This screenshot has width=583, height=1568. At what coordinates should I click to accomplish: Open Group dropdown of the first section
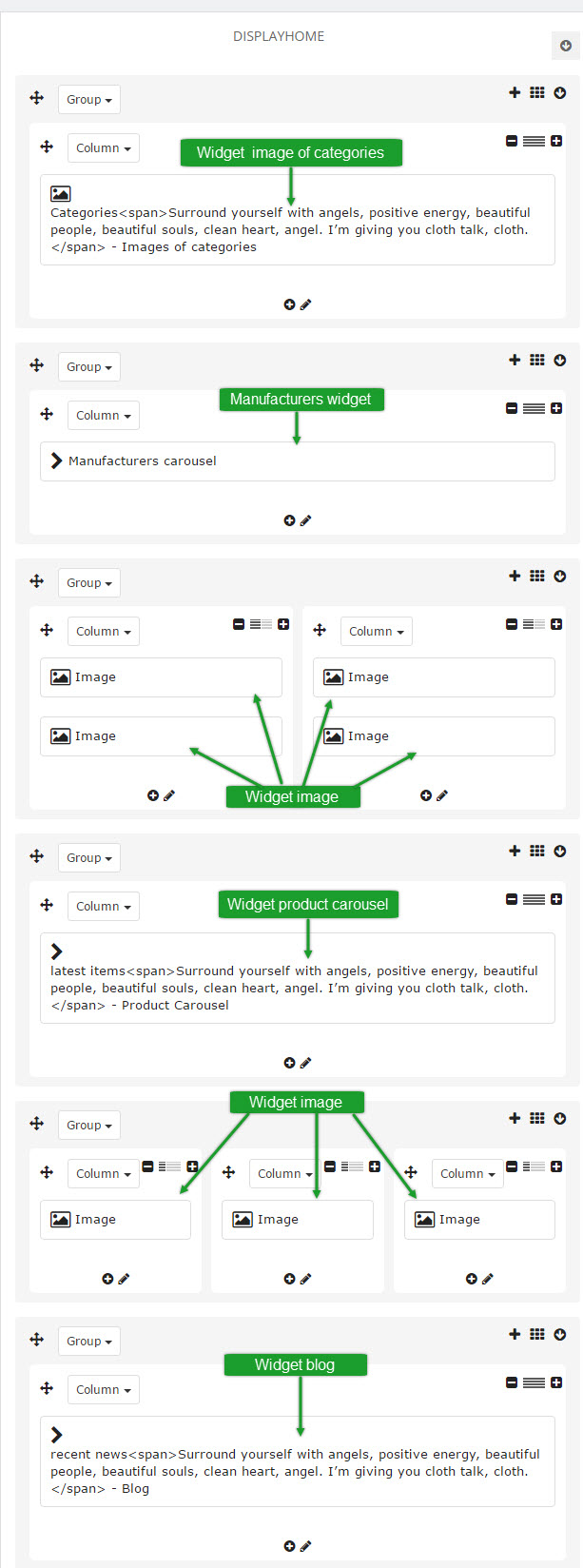coord(89,100)
